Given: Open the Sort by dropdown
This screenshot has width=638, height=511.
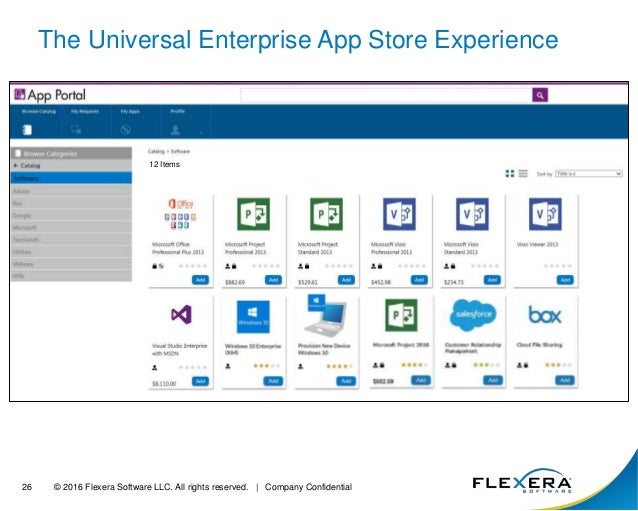Looking at the screenshot, I should pos(589,174).
